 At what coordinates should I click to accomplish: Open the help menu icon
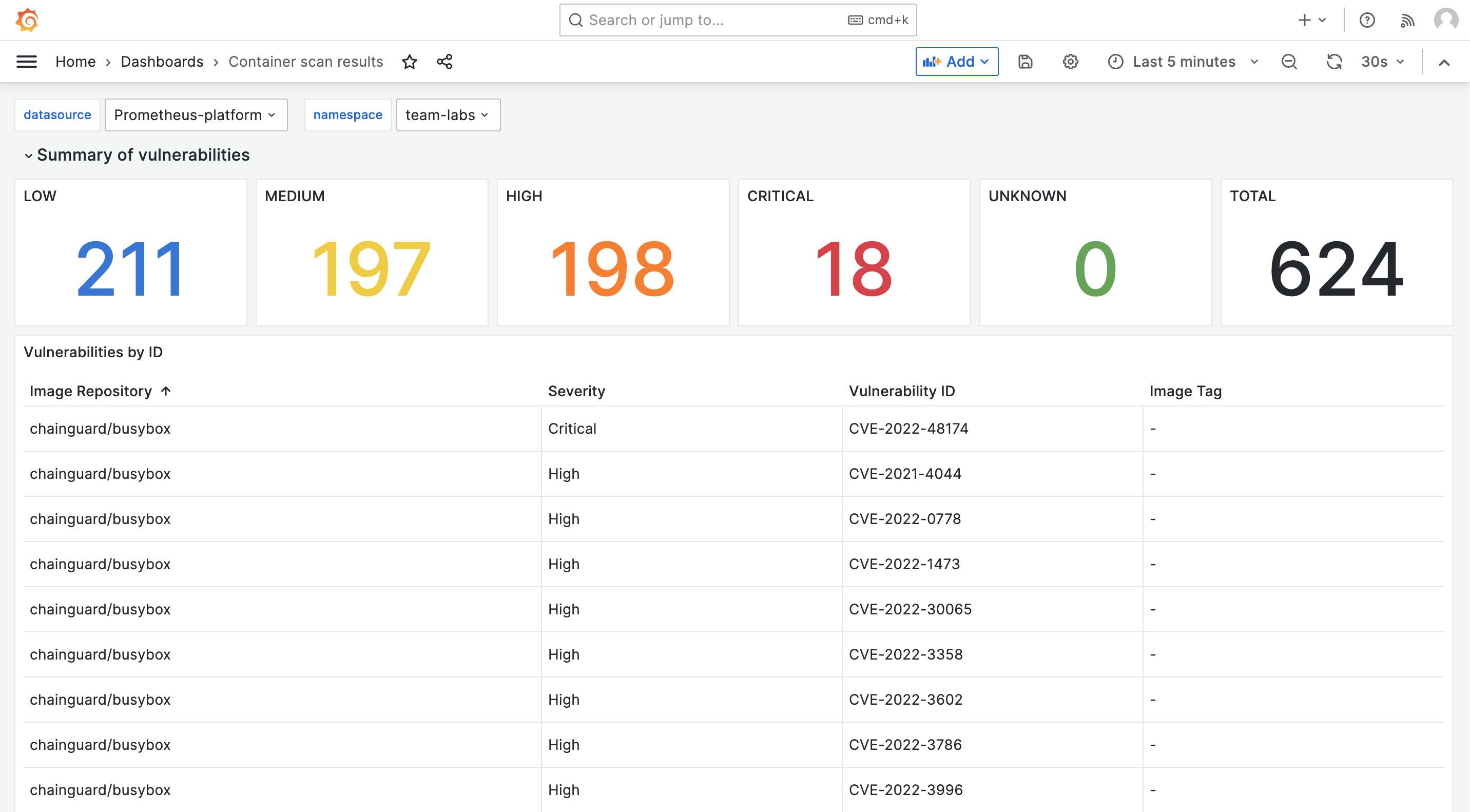[x=1367, y=20]
